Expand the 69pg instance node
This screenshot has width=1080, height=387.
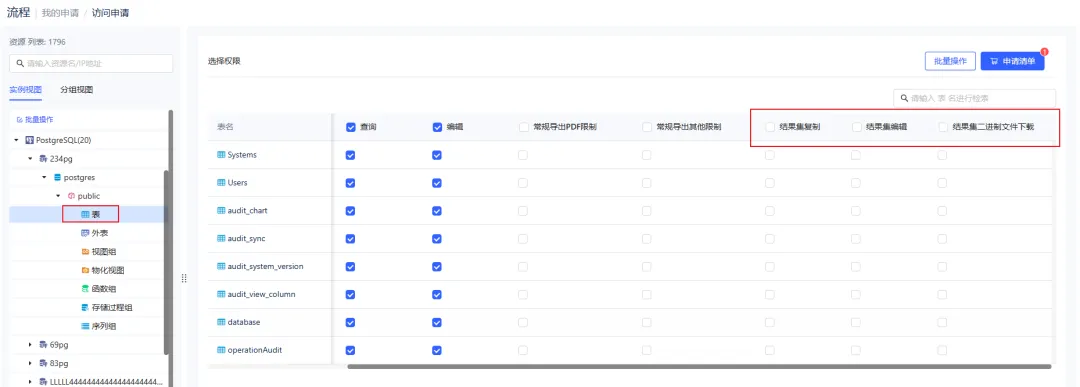pos(30,344)
